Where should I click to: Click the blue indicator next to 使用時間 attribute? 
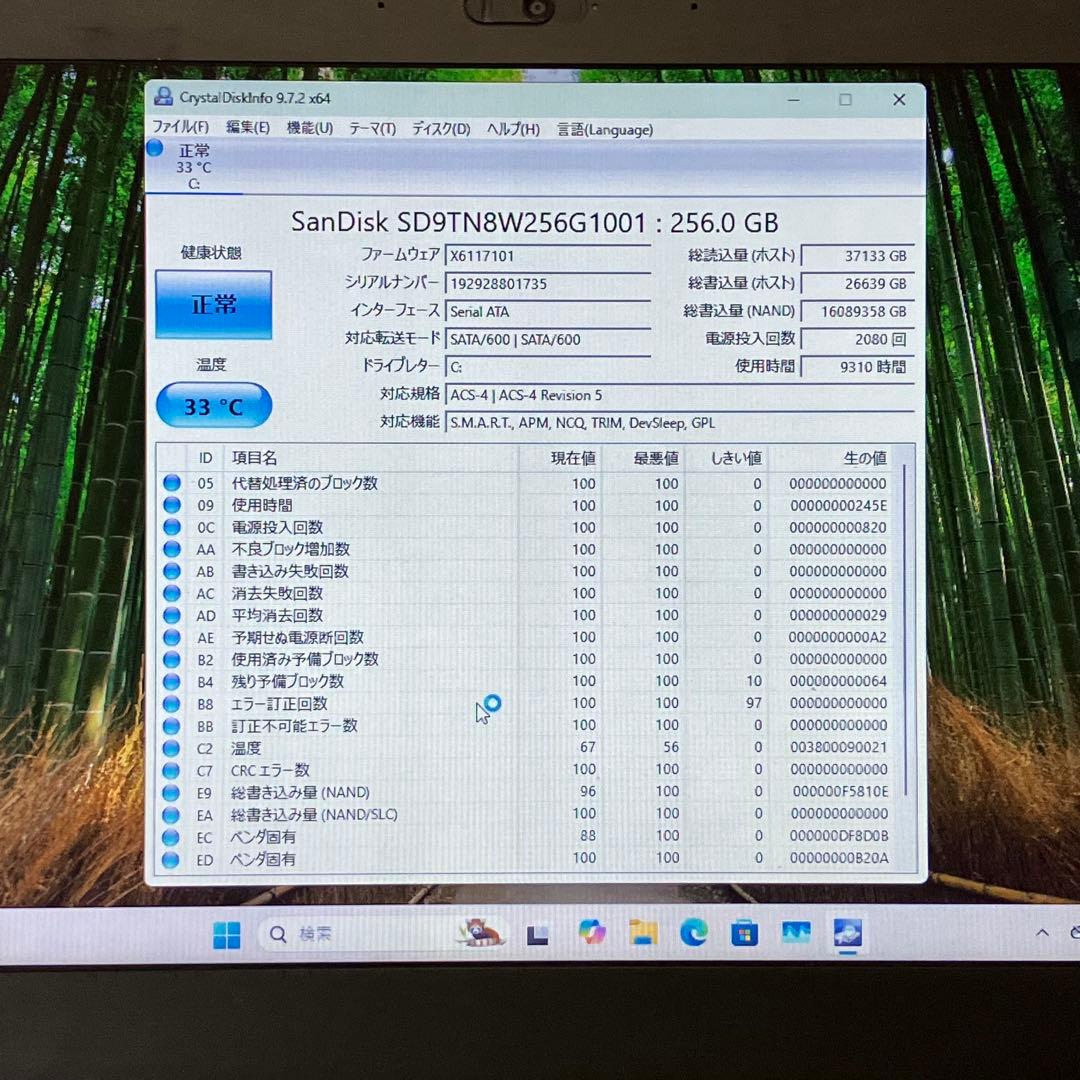coord(170,505)
